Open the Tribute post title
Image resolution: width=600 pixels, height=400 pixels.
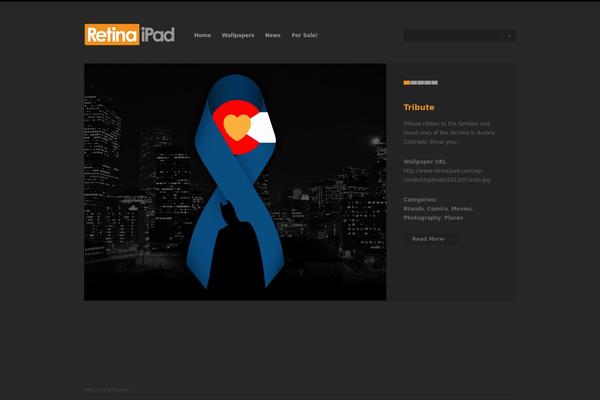pyautogui.click(x=419, y=107)
